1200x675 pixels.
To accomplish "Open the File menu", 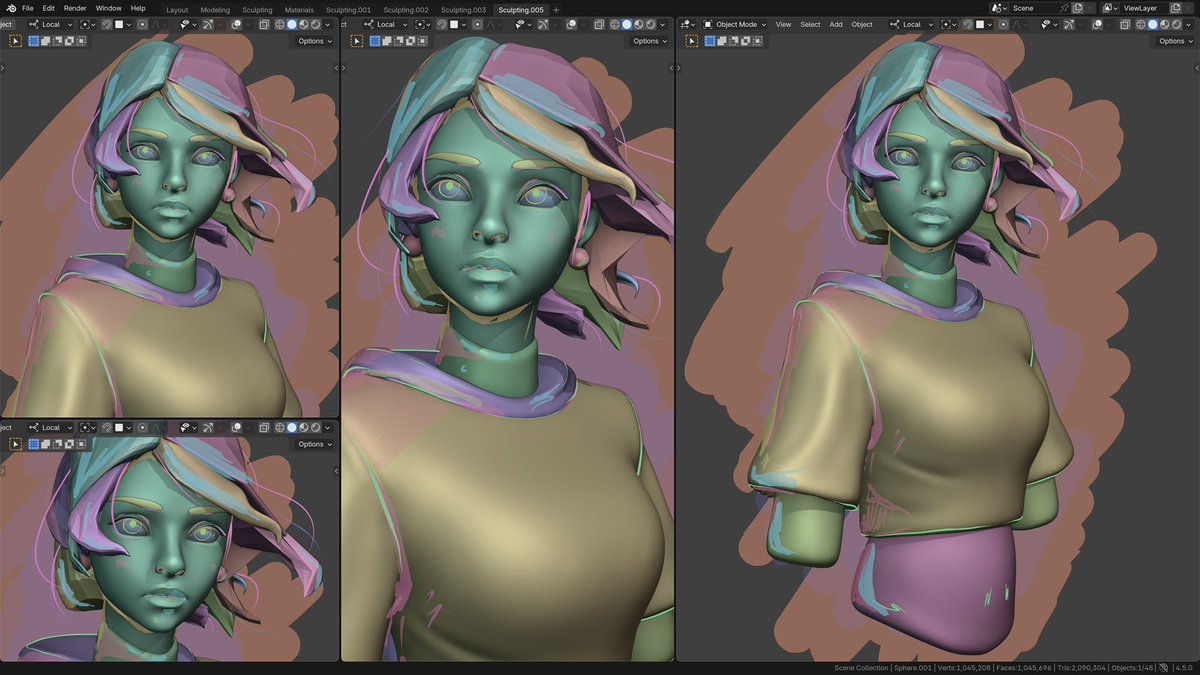I will tap(27, 8).
